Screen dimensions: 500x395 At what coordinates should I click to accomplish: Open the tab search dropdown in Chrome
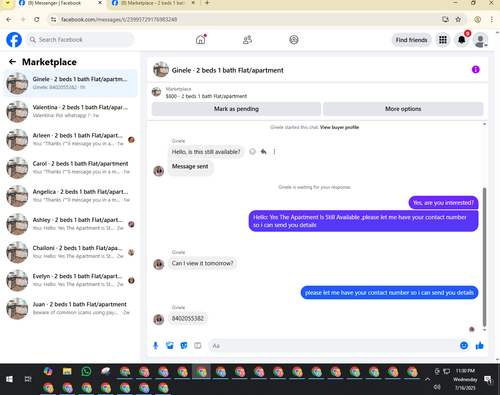point(8,3)
